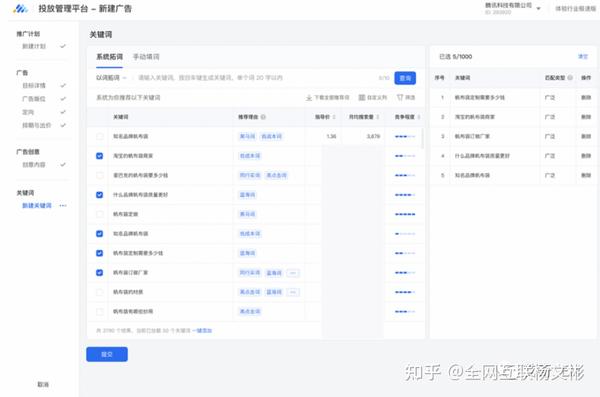600x397 pixels.
Task: Select 新建关键词 in the sidebar
Action: (x=37, y=206)
